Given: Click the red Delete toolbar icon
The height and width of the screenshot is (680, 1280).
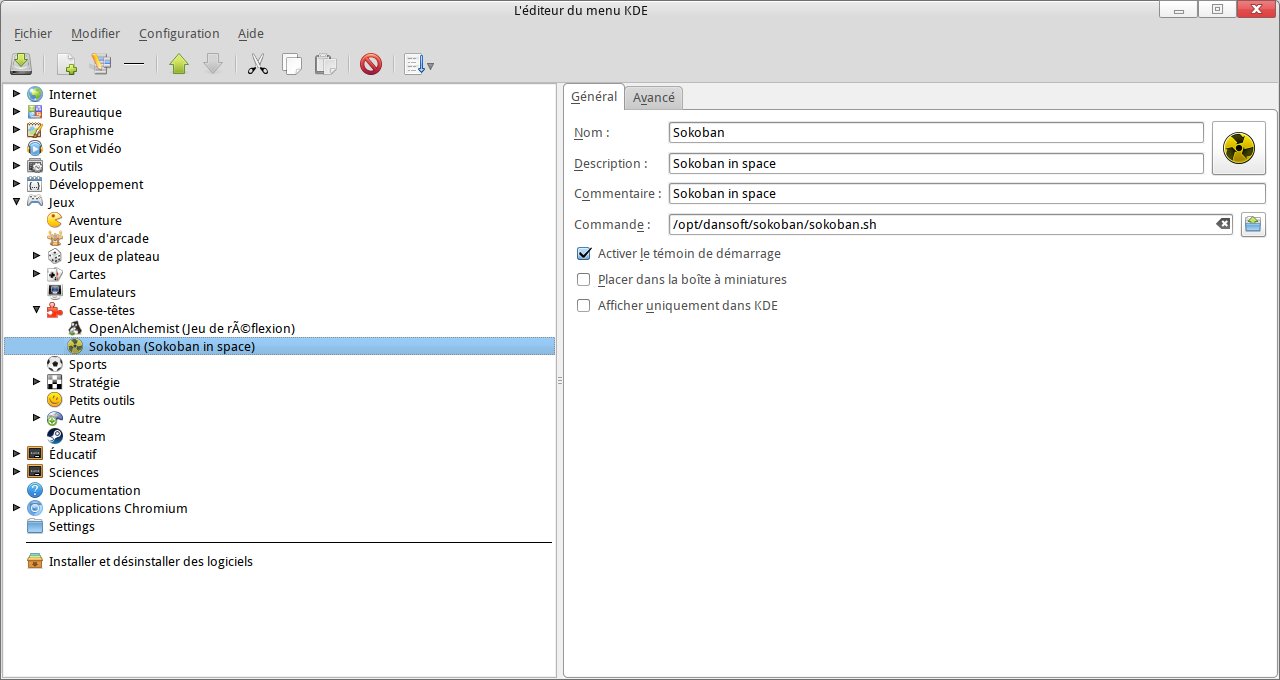Looking at the screenshot, I should [x=371, y=64].
